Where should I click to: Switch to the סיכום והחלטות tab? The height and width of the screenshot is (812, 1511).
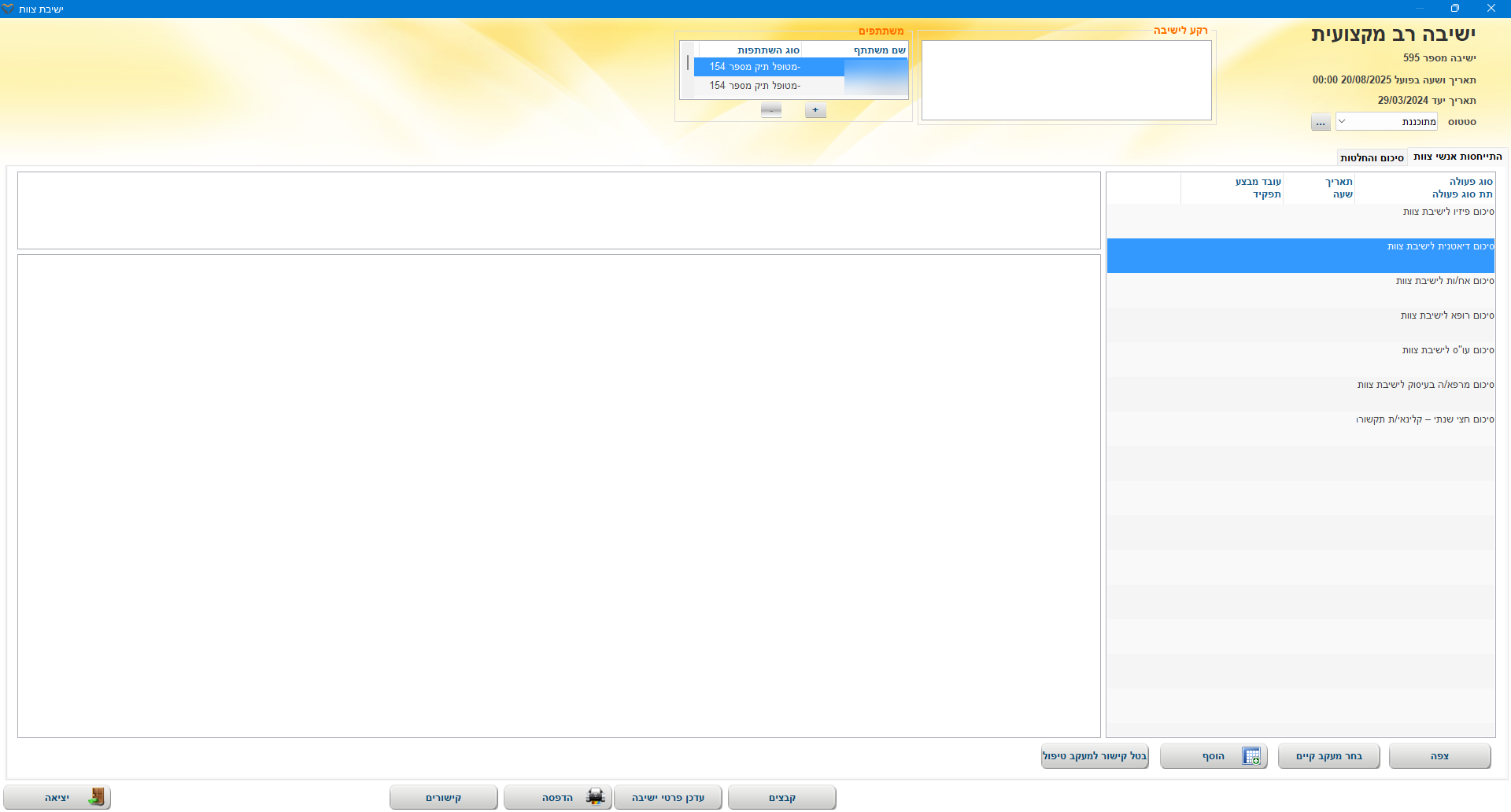tap(1372, 157)
